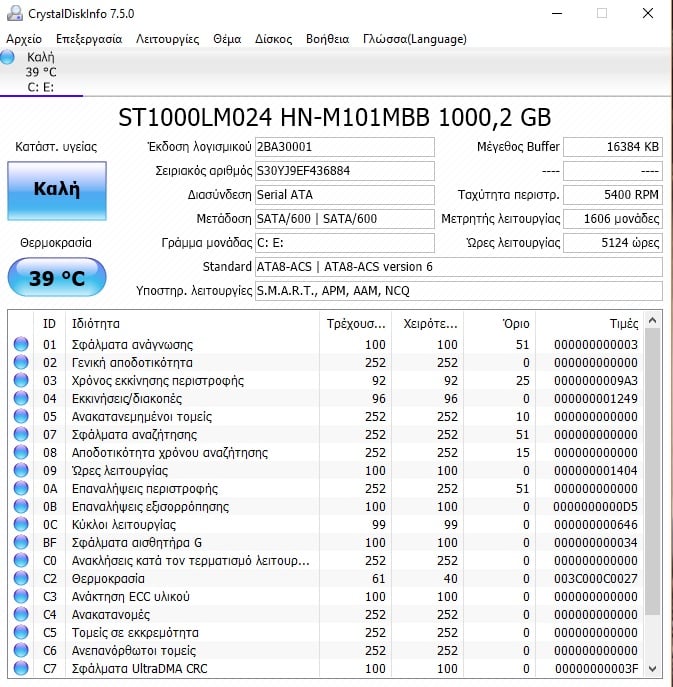673x687 pixels.
Task: Open the Επεξεργασία menu
Action: click(x=89, y=39)
